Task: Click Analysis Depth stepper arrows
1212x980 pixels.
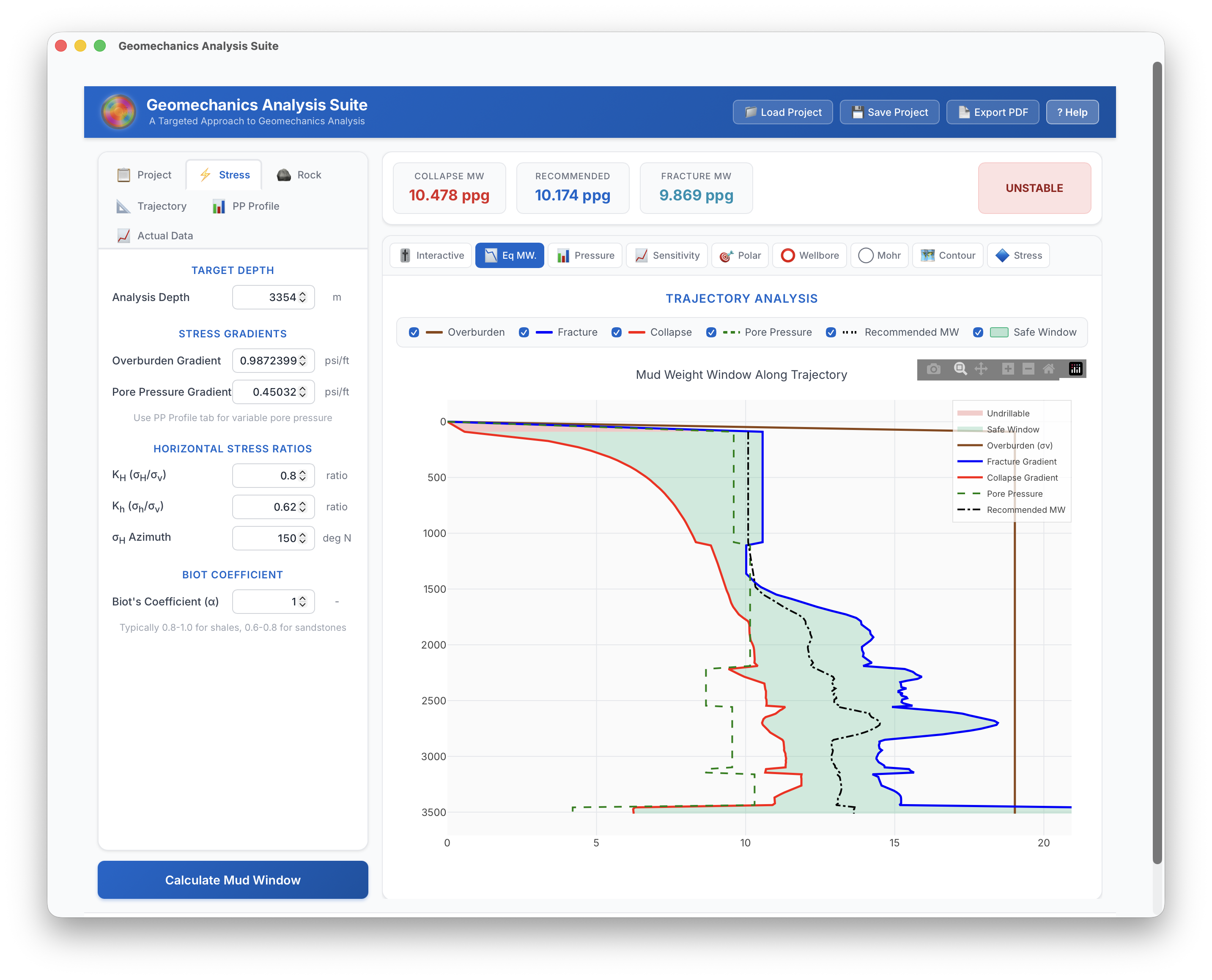Action: coord(302,298)
